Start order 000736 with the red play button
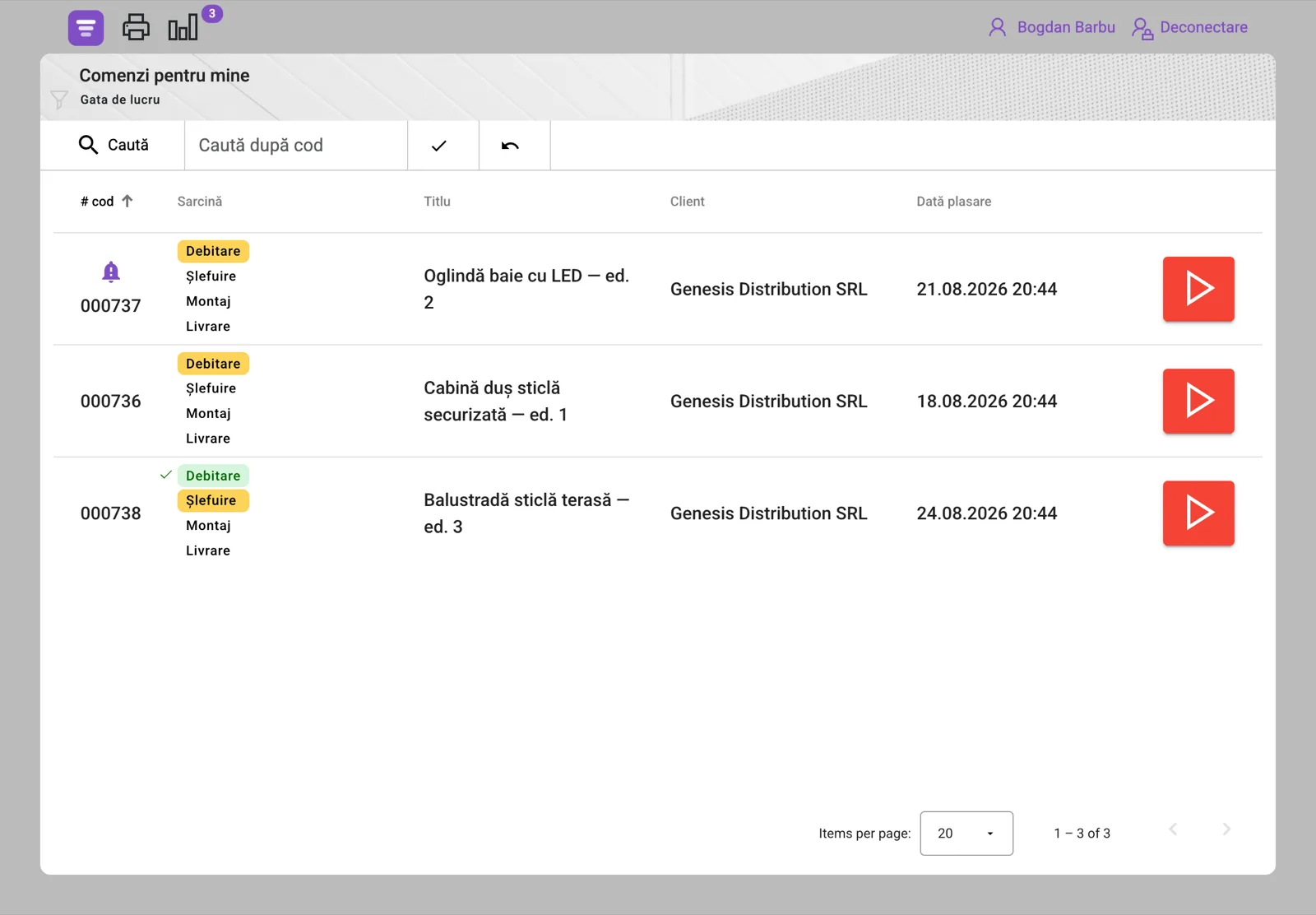This screenshot has height=915, width=1316. point(1198,401)
